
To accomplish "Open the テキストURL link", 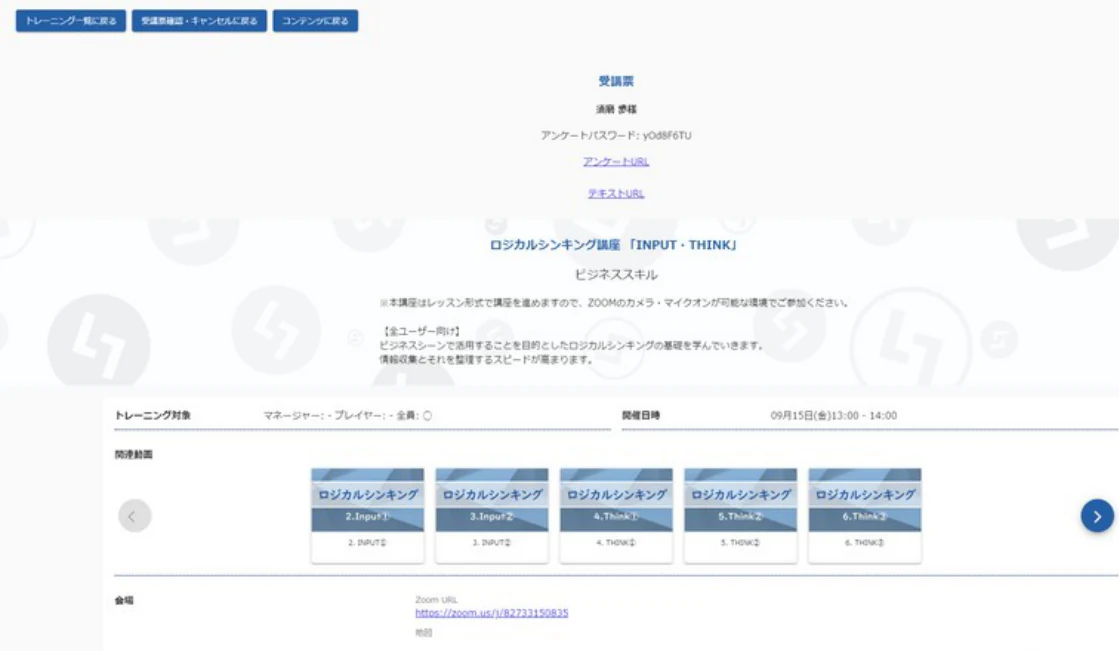I will pyautogui.click(x=616, y=193).
